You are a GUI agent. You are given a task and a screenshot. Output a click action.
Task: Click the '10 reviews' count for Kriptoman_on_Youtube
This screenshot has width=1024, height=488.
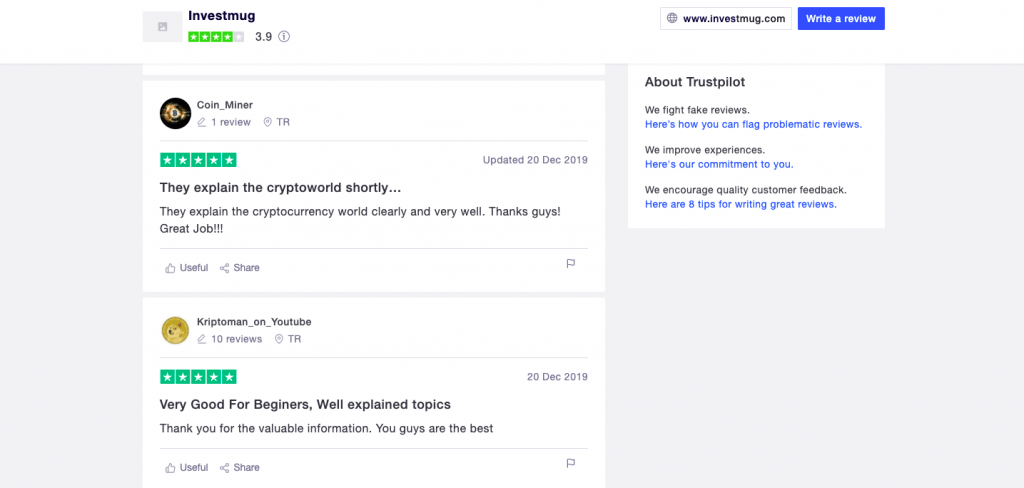coord(236,339)
